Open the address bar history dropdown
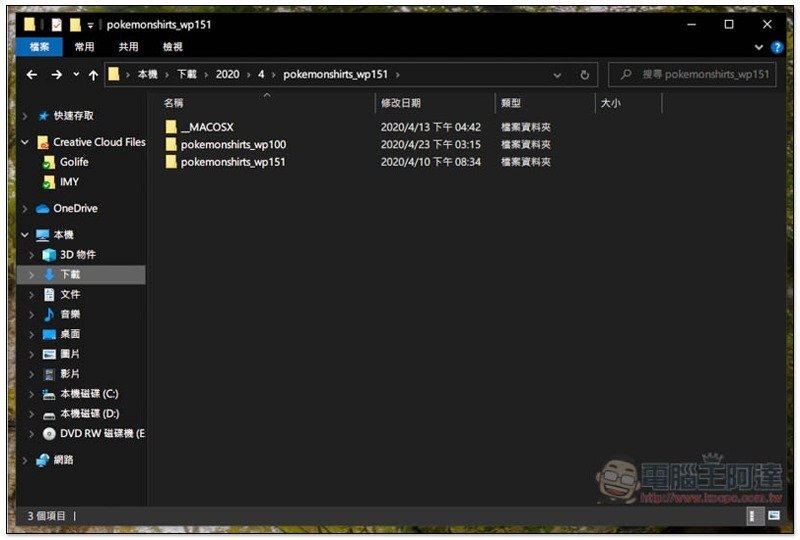The image size is (800, 540). tap(557, 75)
